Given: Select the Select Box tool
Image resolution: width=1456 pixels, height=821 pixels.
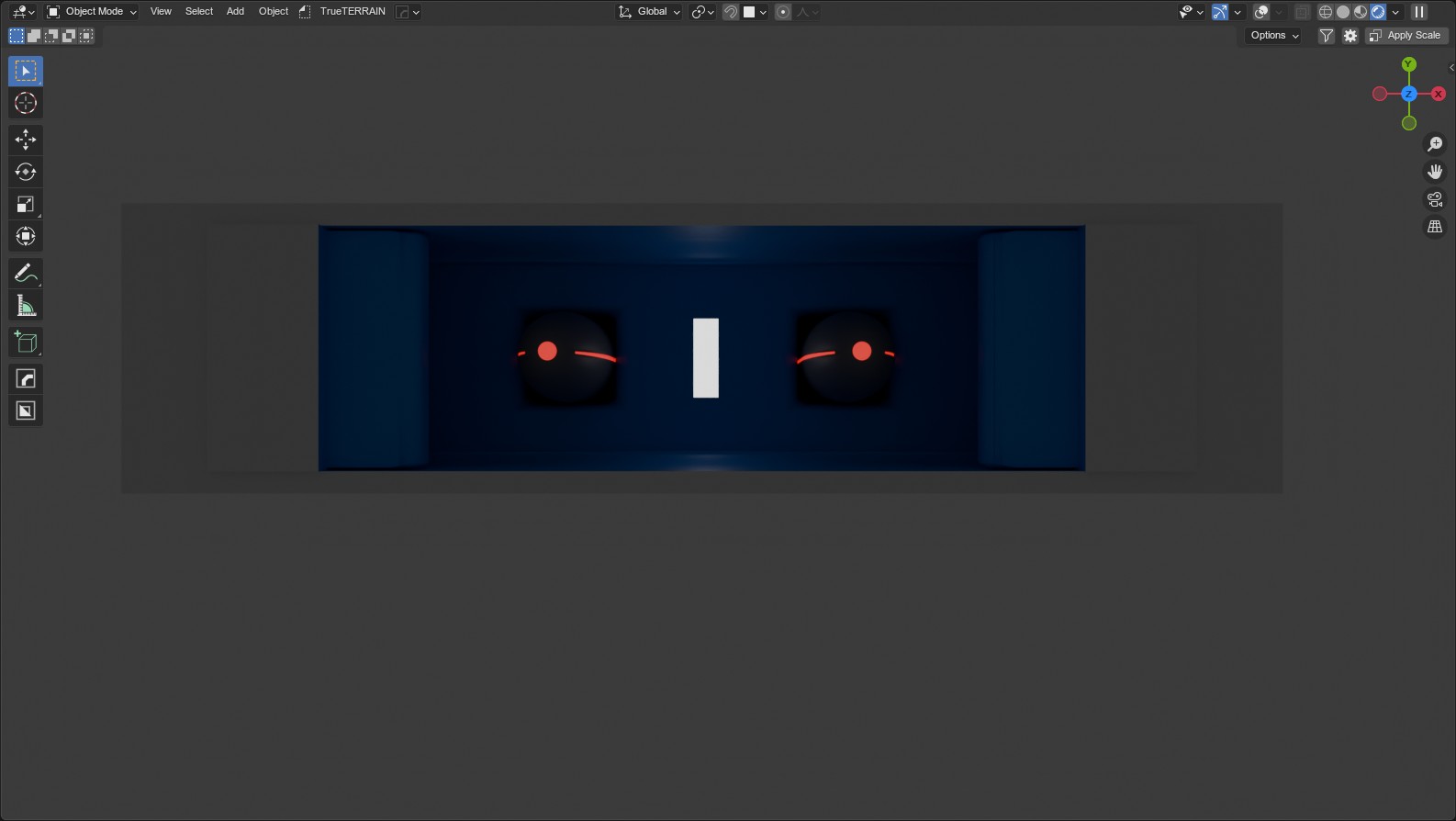Looking at the screenshot, I should [x=26, y=71].
